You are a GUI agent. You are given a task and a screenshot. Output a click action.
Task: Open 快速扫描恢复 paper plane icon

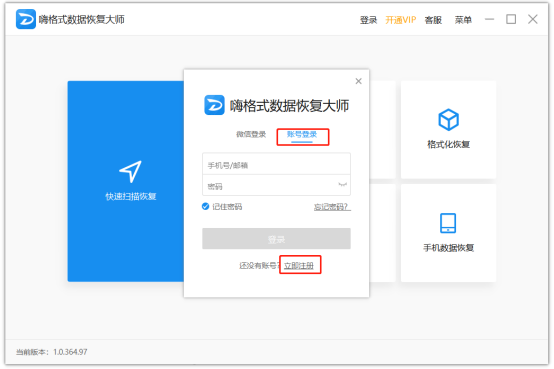tap(130, 172)
